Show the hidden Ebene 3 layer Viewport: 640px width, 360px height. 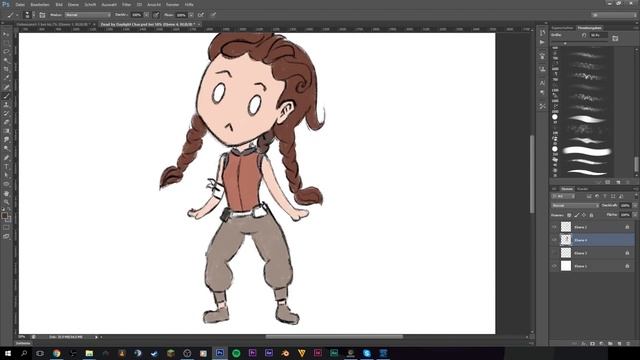(554, 253)
